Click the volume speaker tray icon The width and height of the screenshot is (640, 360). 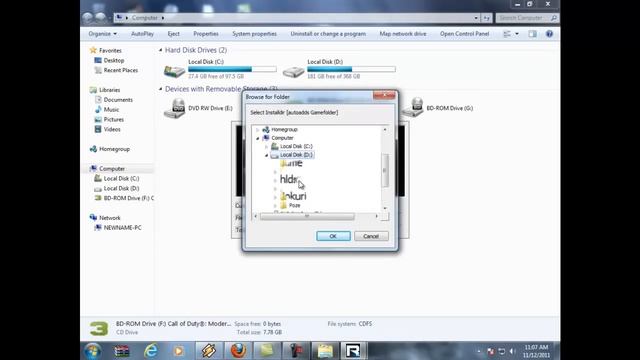pos(512,351)
